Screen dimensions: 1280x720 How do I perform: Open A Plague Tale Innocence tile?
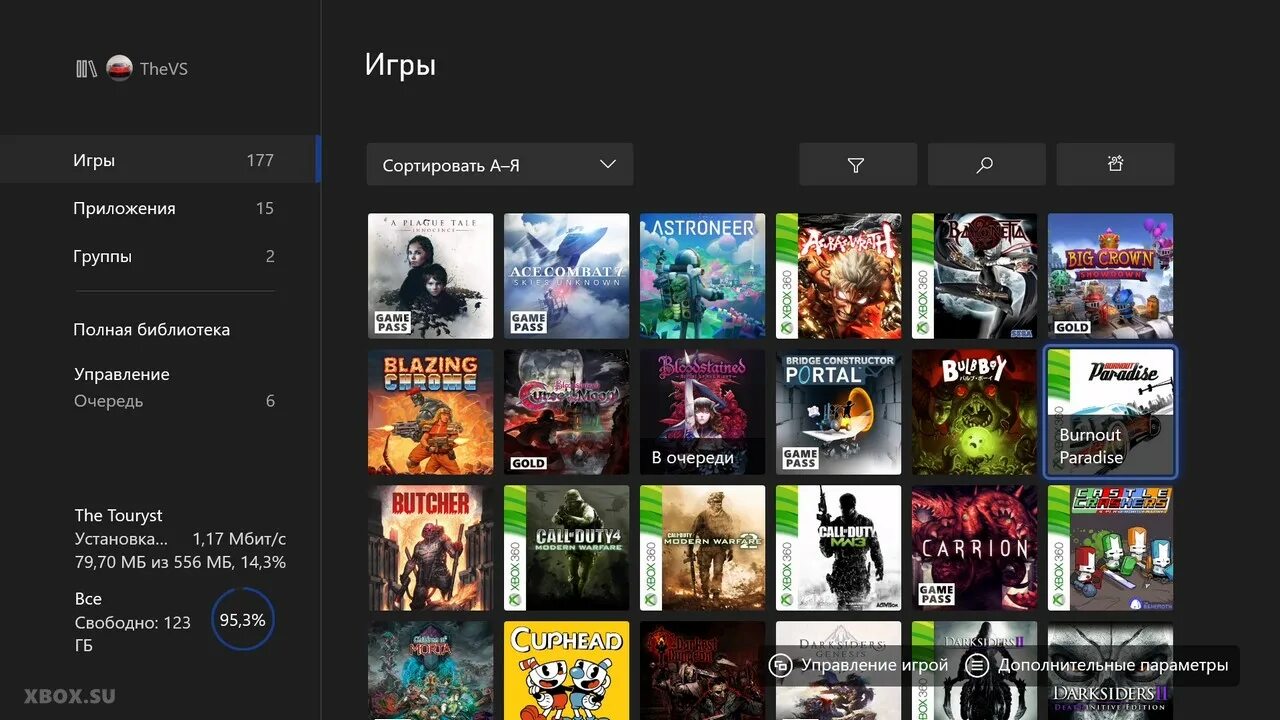tap(430, 276)
